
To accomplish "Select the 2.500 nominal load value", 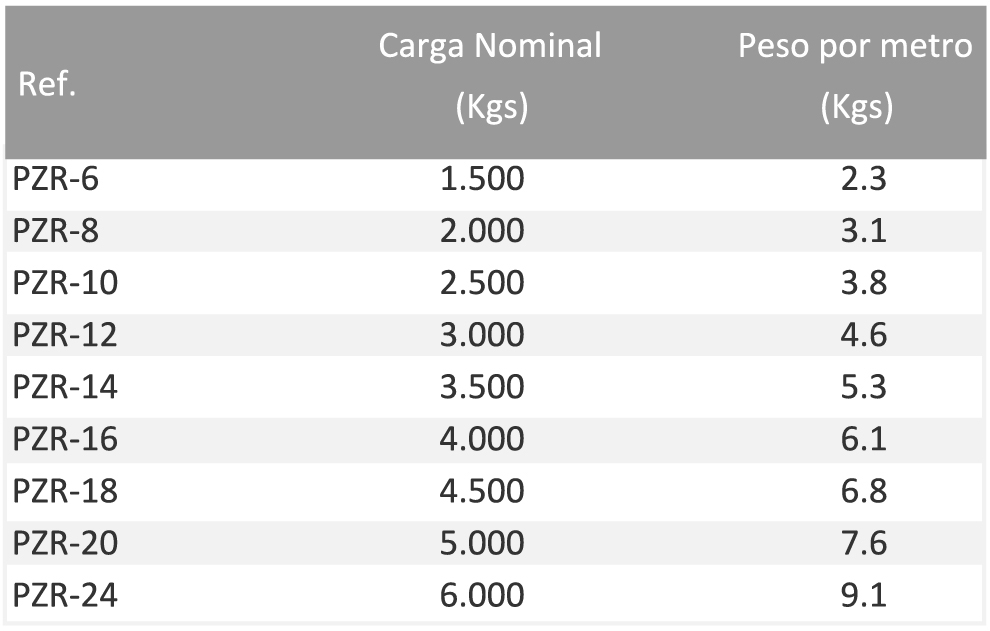I will click(x=482, y=282).
